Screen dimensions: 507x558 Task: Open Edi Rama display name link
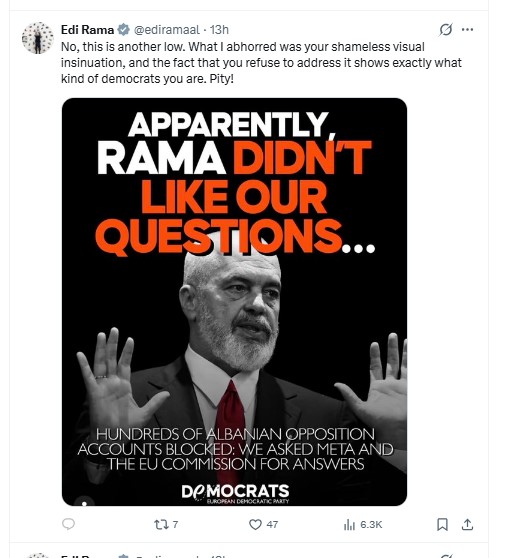88,30
